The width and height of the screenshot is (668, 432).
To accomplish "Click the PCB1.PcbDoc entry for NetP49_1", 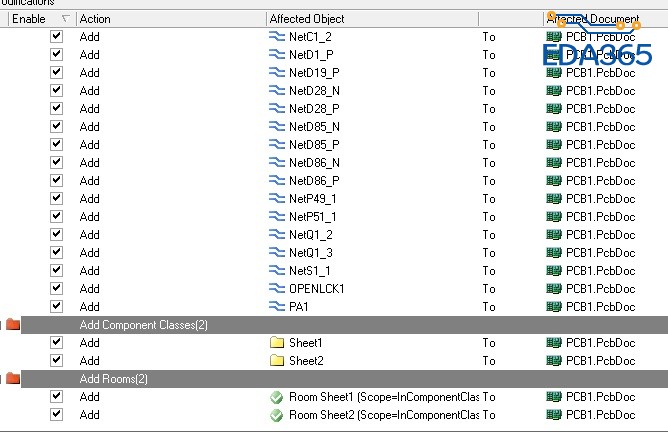I will [600, 198].
